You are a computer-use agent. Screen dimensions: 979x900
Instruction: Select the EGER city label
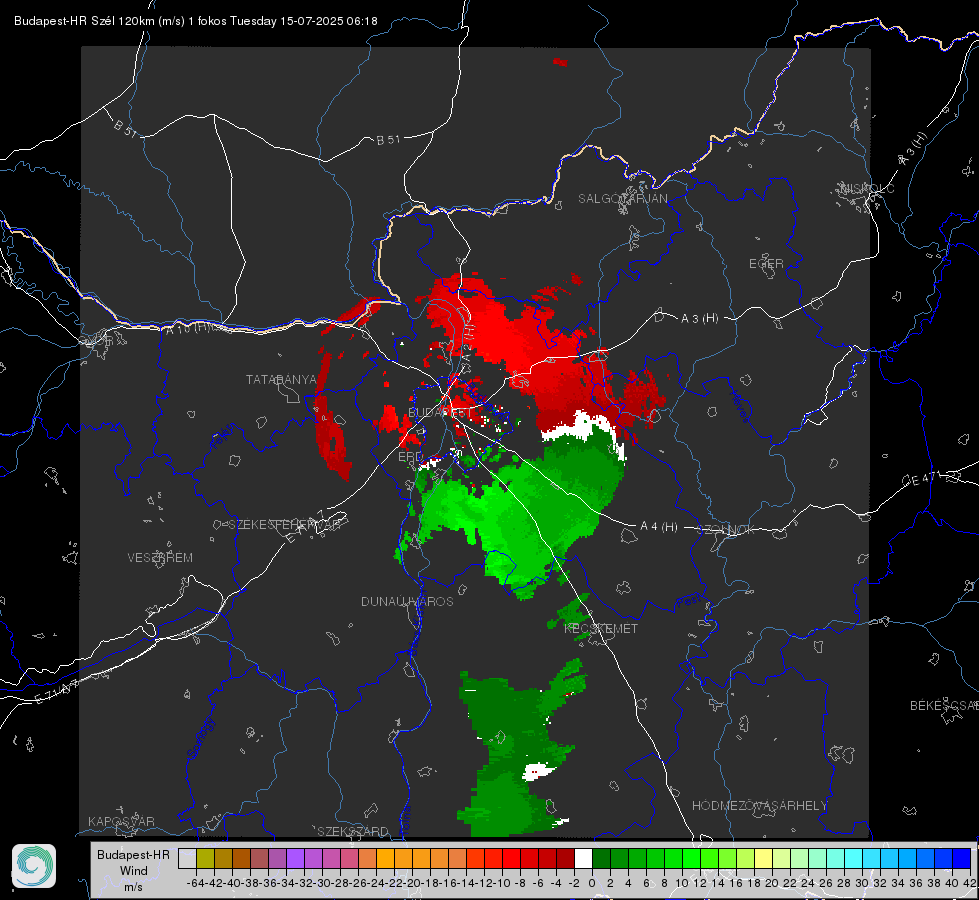[x=766, y=264]
